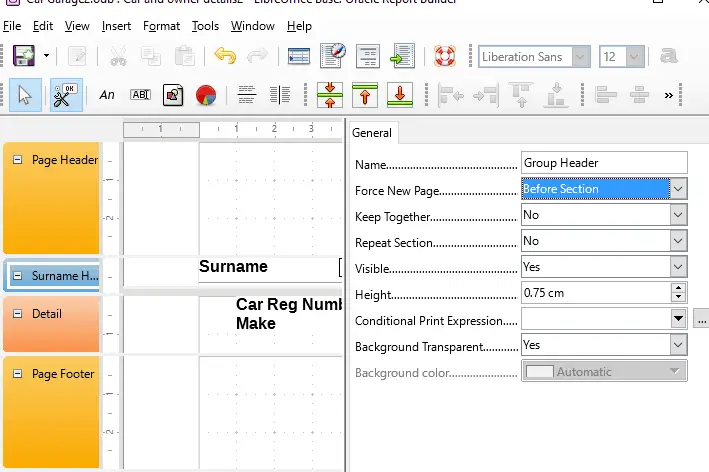Open the Visible dropdown
The height and width of the screenshot is (472, 709).
[x=678, y=267]
